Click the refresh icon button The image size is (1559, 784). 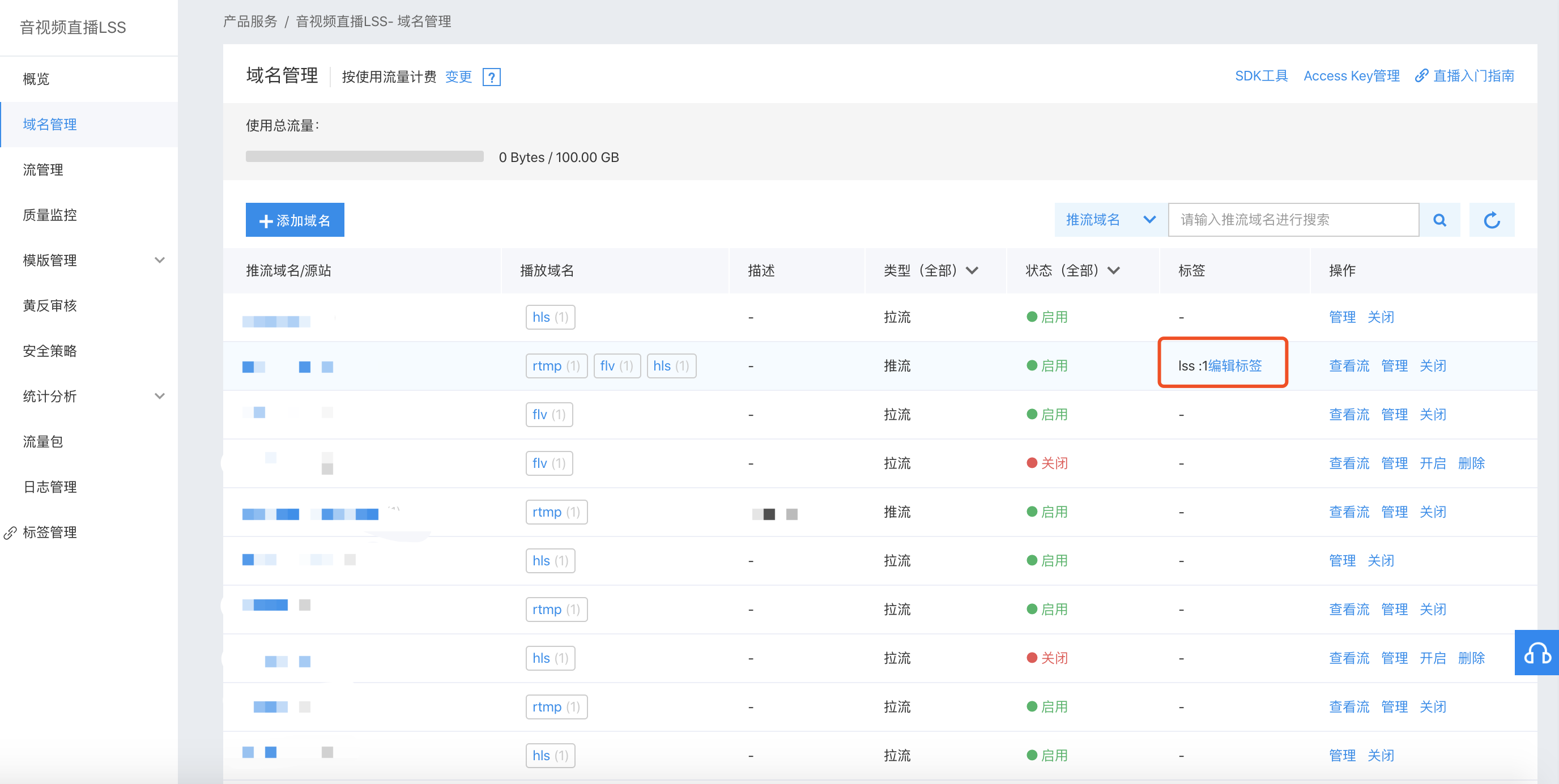click(x=1491, y=220)
